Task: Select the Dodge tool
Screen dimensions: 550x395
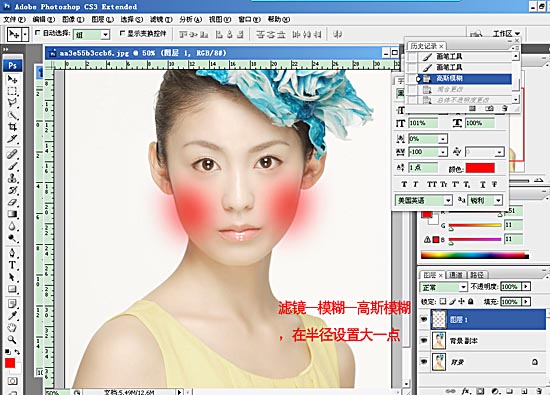Action: [x=12, y=238]
